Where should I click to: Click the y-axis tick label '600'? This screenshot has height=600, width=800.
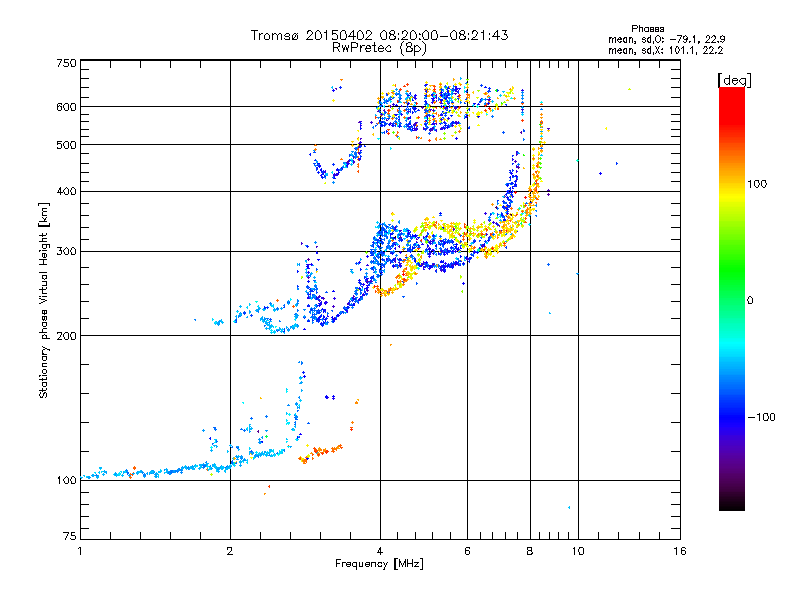coord(66,107)
